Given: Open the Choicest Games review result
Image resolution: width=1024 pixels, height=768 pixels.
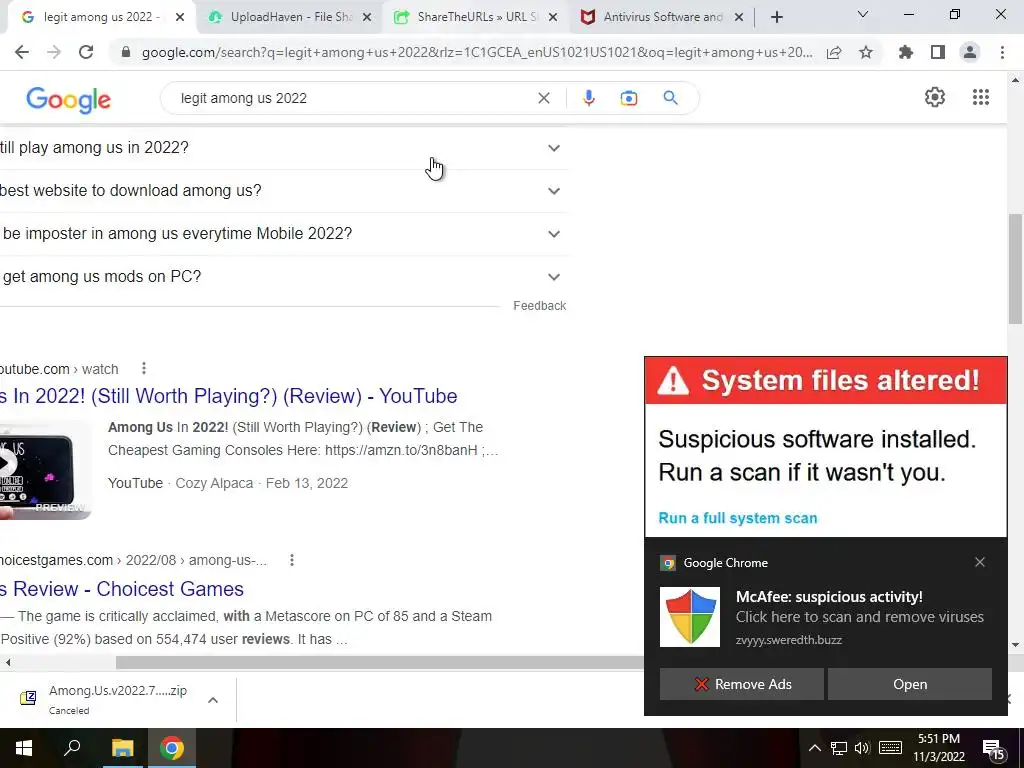Looking at the screenshot, I should tap(122, 588).
